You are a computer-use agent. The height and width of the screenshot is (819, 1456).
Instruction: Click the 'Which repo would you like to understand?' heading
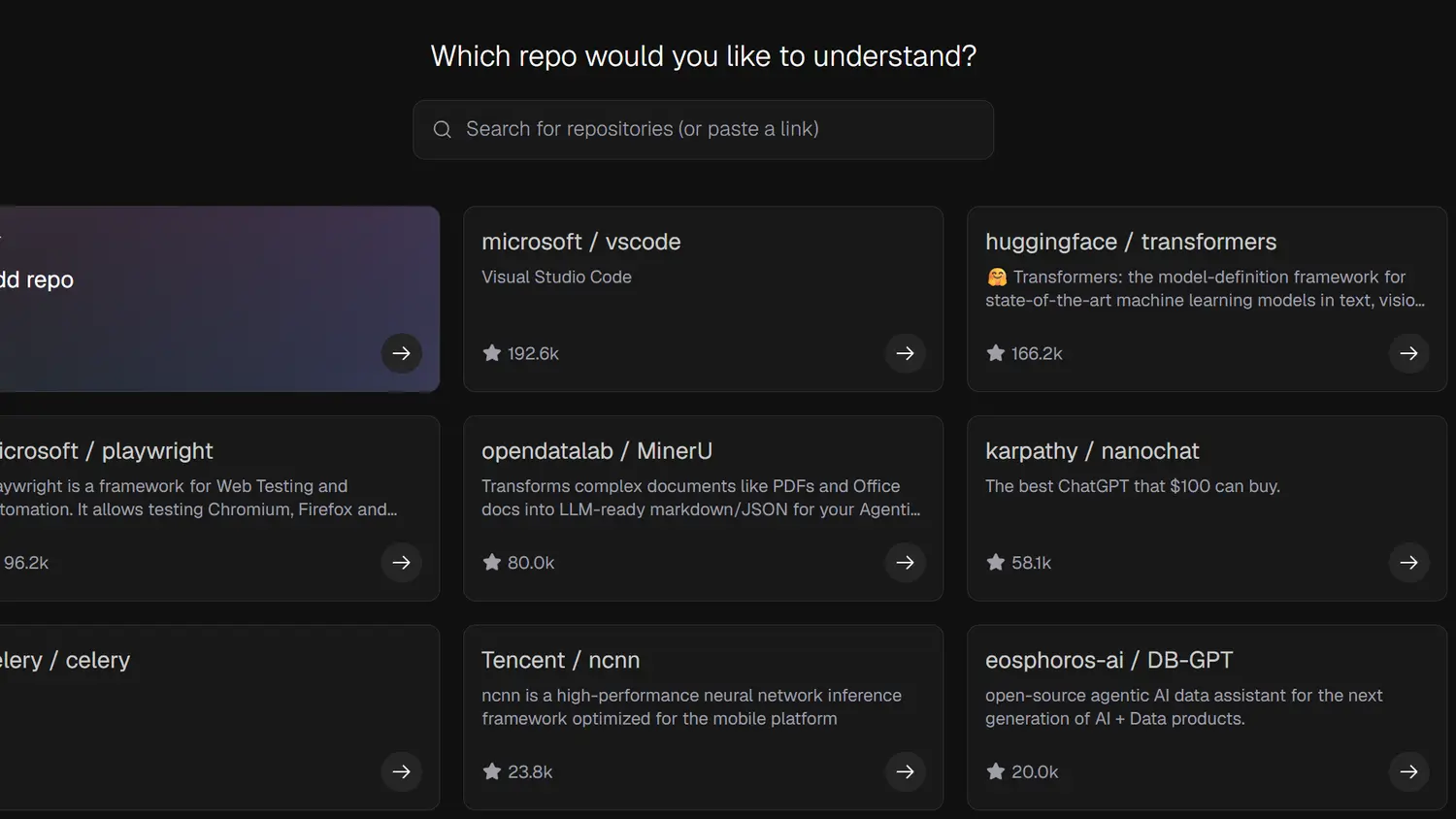click(704, 56)
